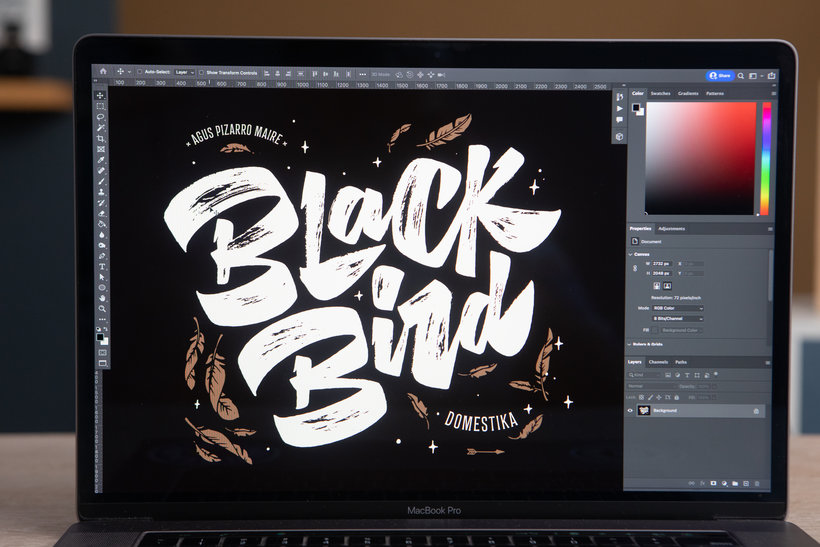Image resolution: width=820 pixels, height=547 pixels.
Task: Expand the Rulers & Grids section
Action: pyautogui.click(x=630, y=344)
